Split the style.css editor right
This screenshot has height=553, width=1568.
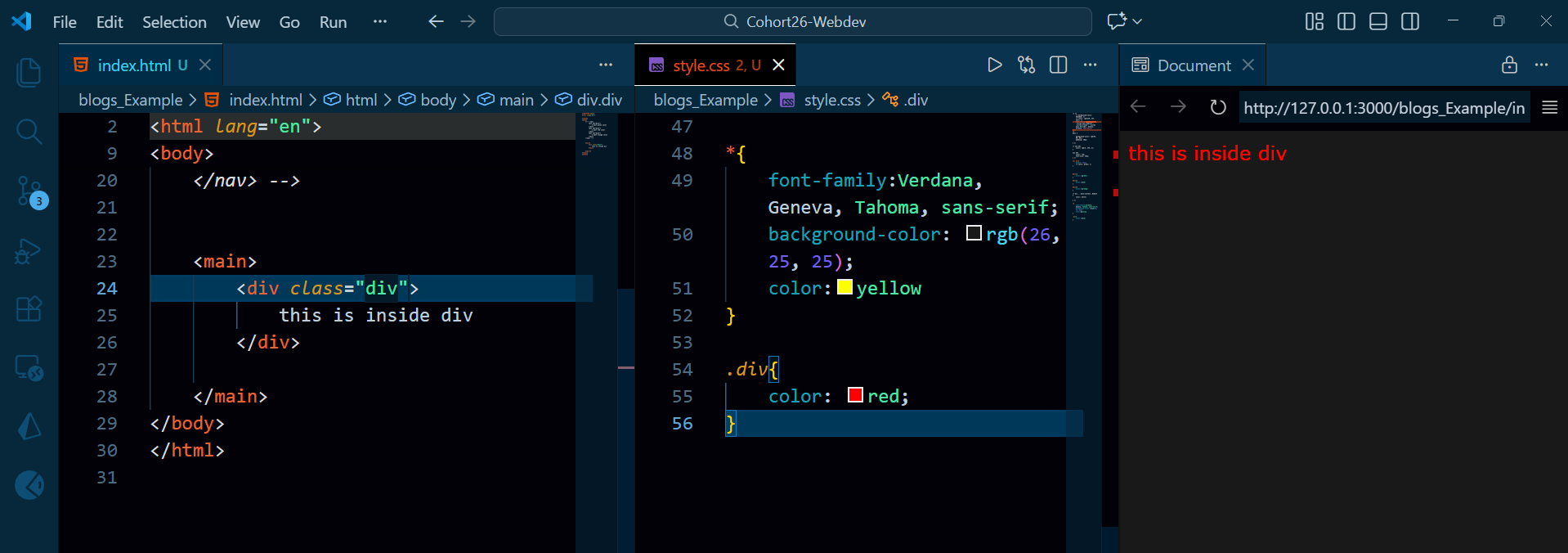pyautogui.click(x=1058, y=65)
